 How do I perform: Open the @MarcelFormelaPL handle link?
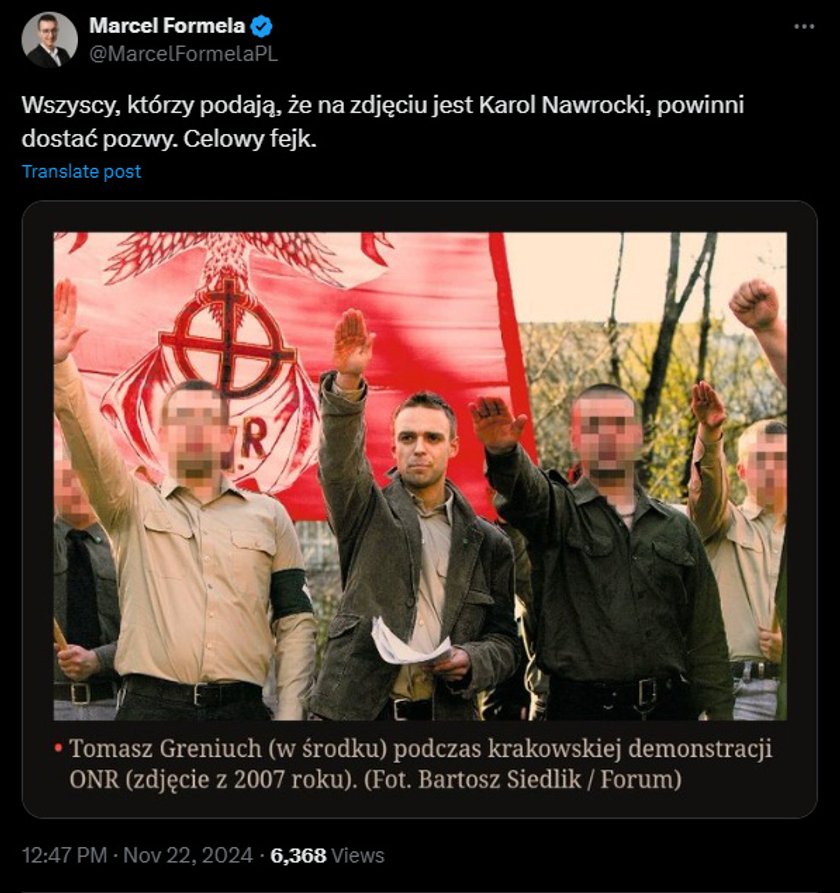click(x=183, y=54)
